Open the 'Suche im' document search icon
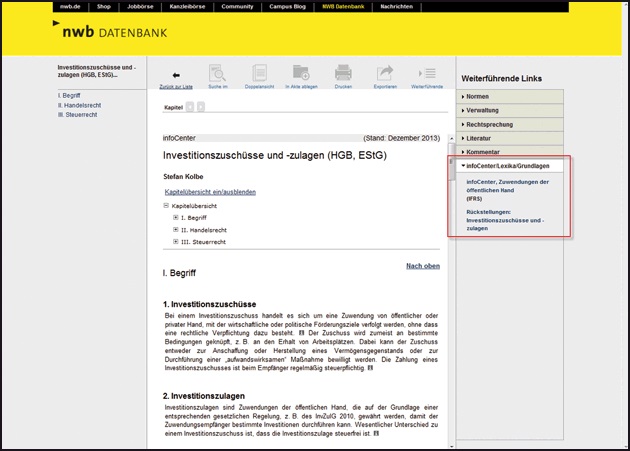The image size is (630, 451). click(217, 74)
